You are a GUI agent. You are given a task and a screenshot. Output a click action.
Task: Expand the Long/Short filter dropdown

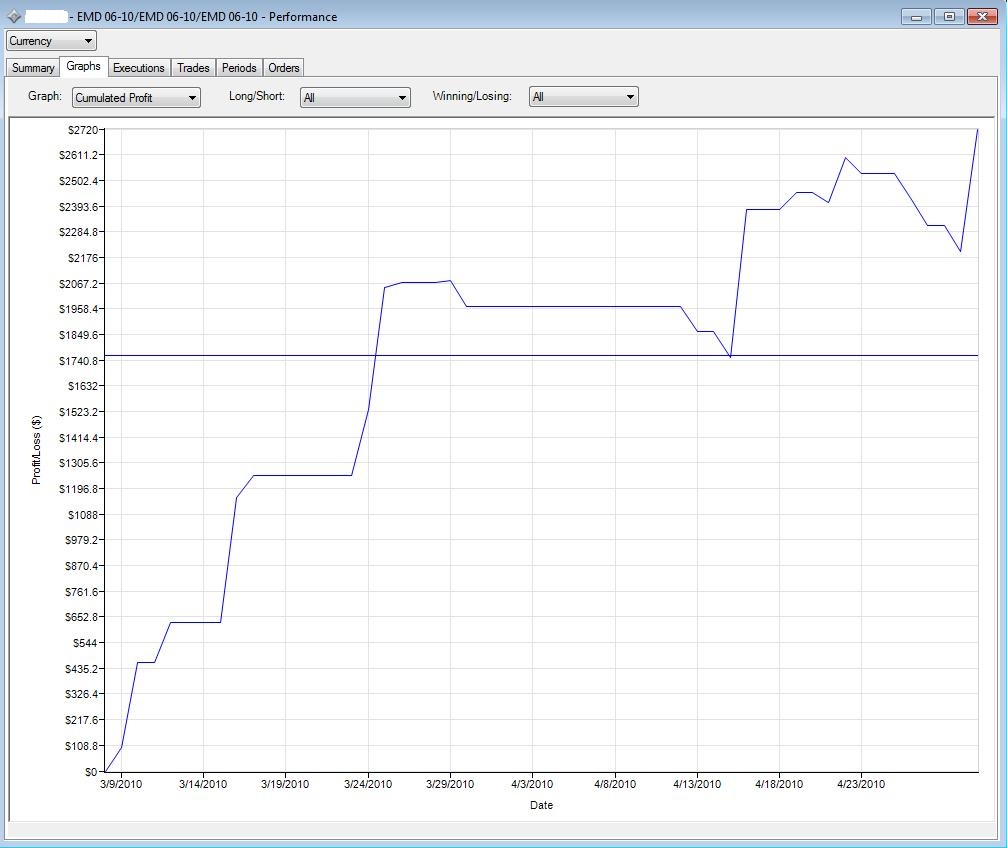point(355,98)
